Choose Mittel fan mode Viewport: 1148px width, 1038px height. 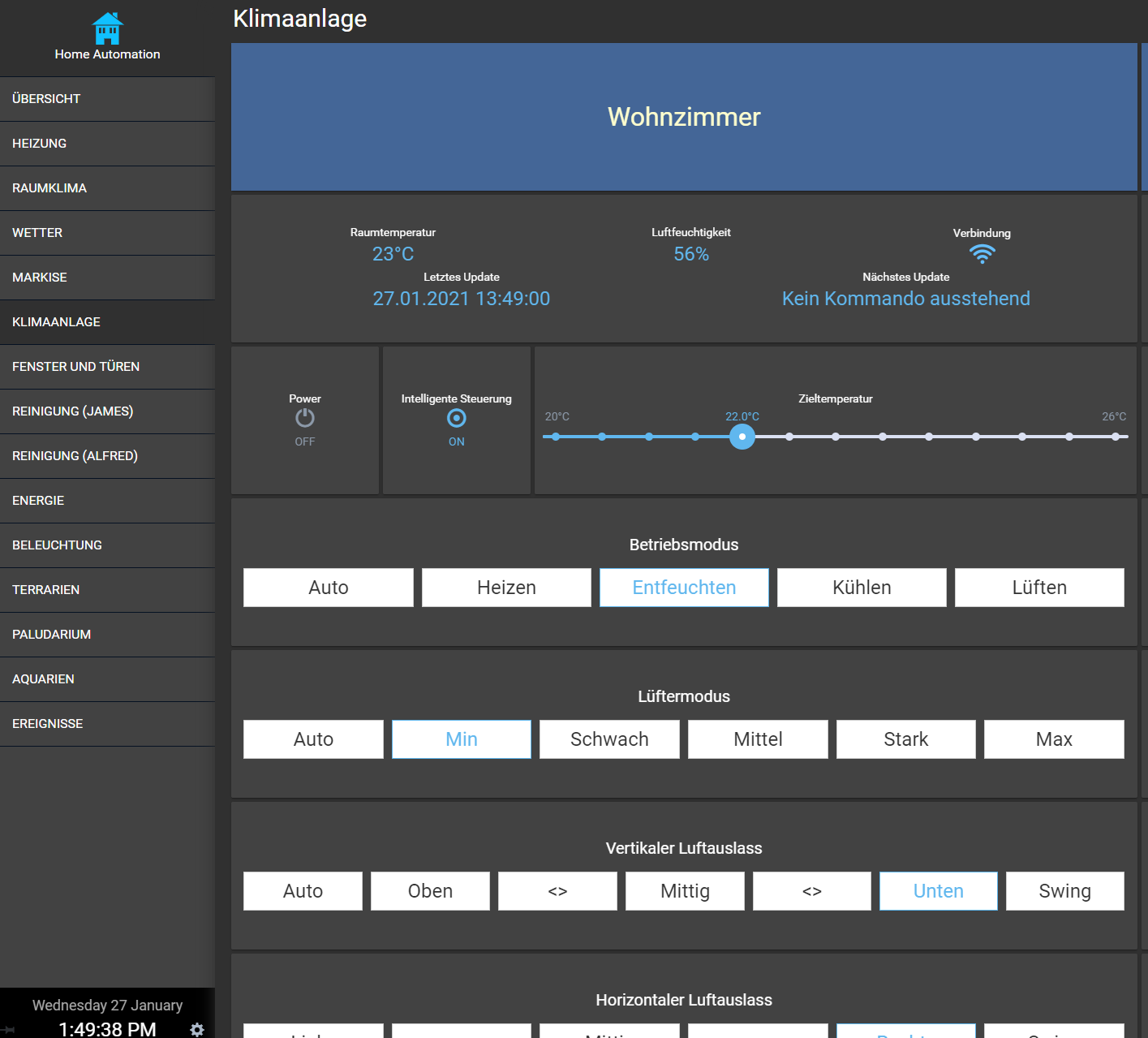point(758,739)
